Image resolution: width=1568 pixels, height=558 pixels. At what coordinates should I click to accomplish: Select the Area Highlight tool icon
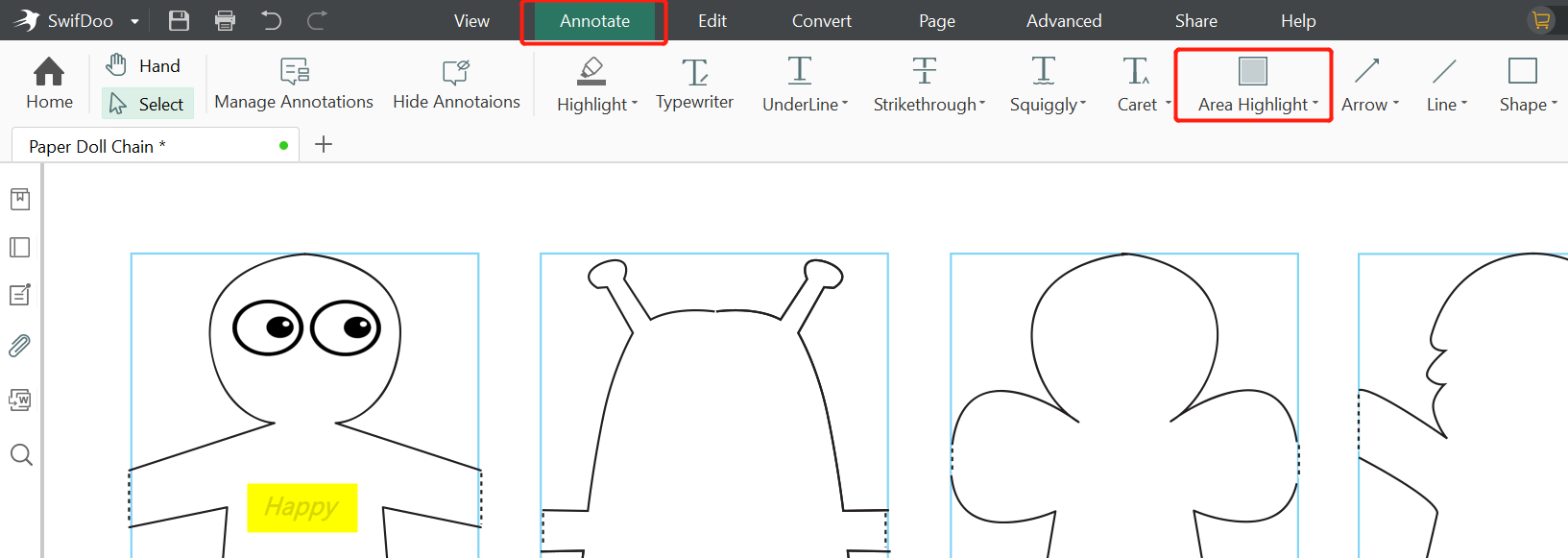[x=1252, y=71]
